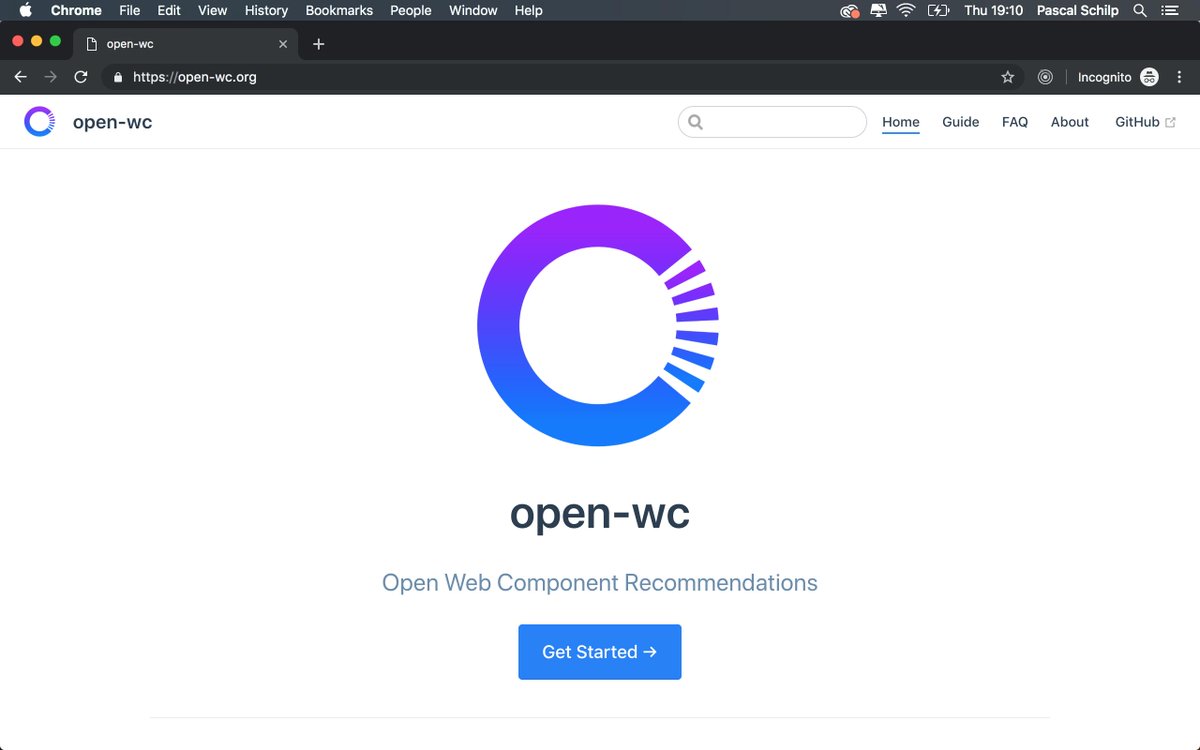Focus the site search box

coord(772,122)
